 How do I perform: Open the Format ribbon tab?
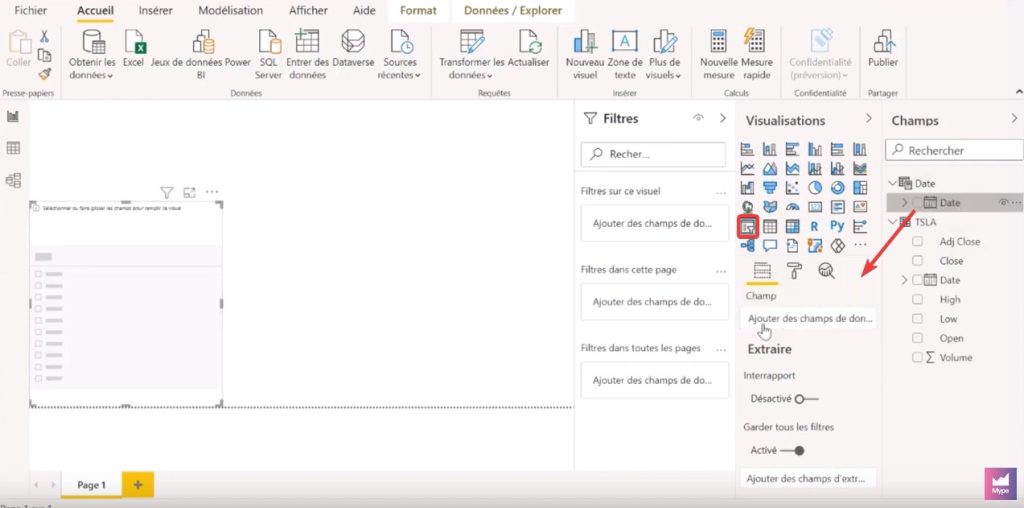point(418,10)
